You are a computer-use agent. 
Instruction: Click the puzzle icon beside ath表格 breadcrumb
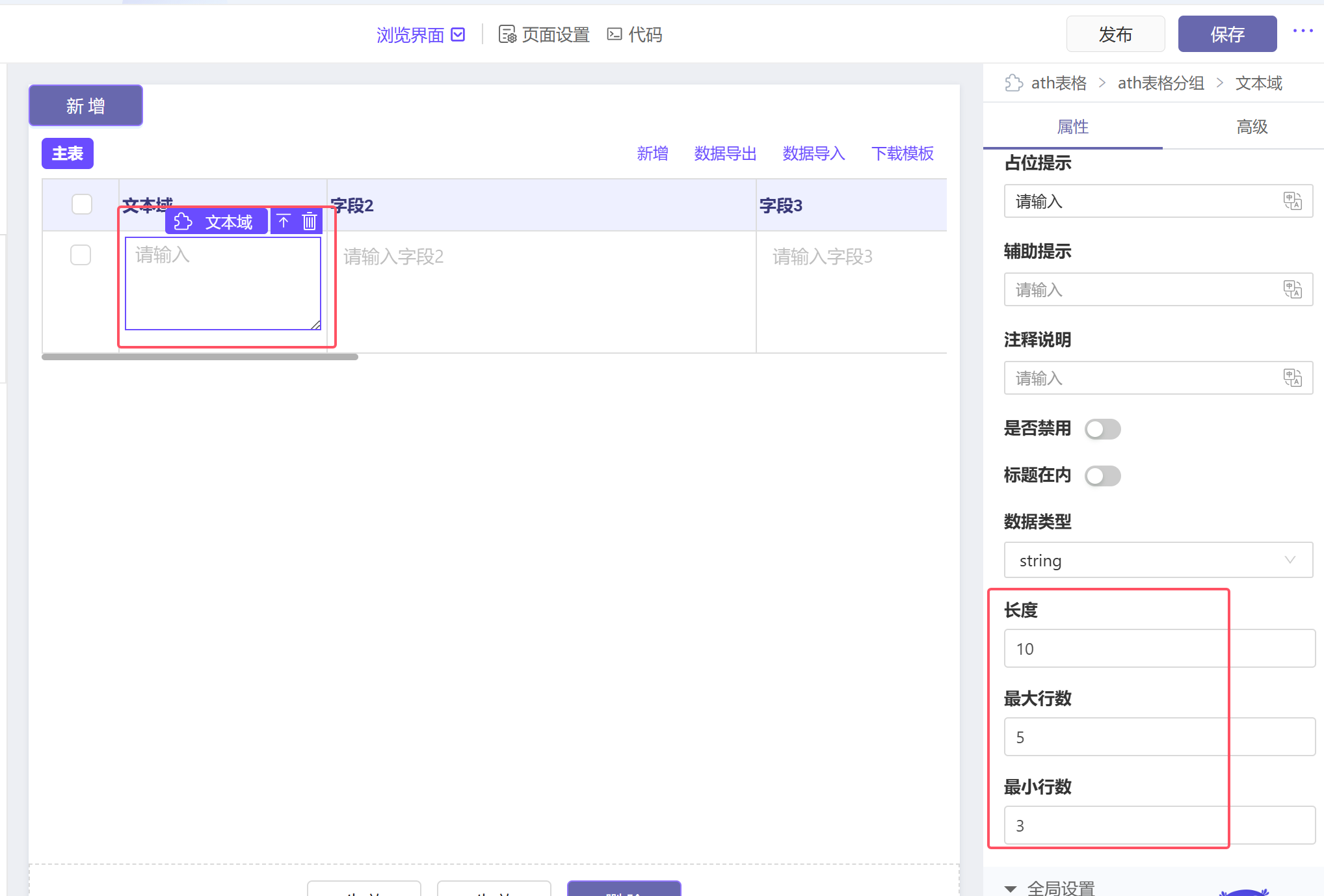(x=1013, y=83)
